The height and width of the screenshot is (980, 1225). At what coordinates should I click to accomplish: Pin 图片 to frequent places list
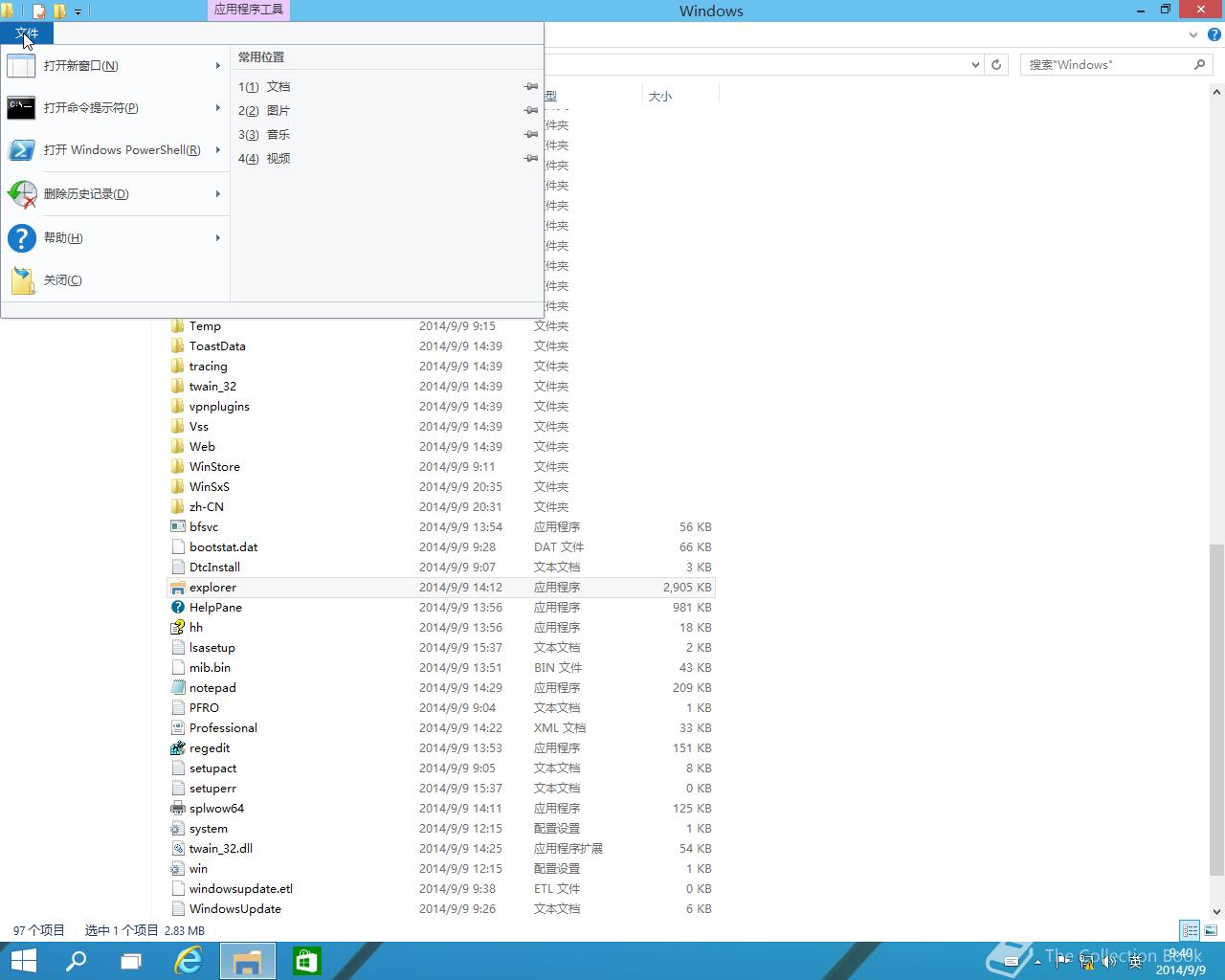pyautogui.click(x=531, y=111)
